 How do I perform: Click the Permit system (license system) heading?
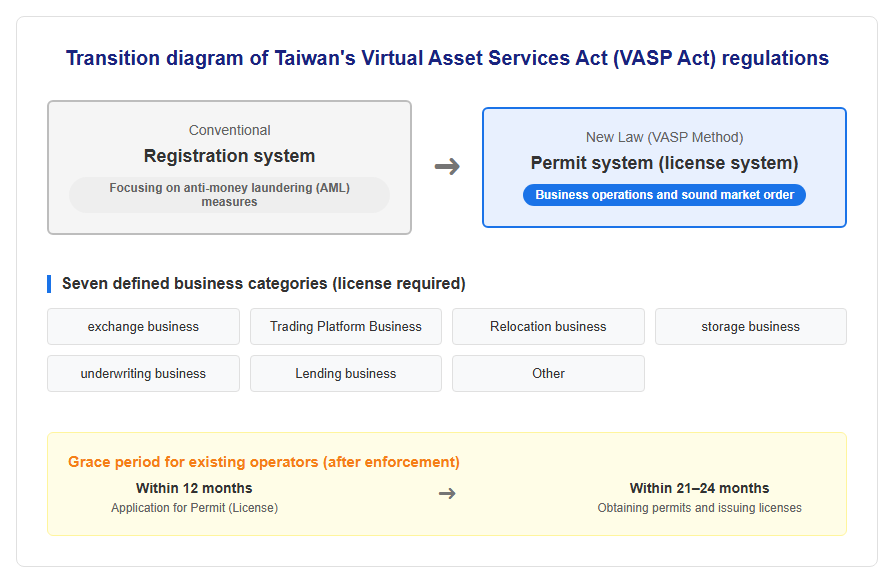pyautogui.click(x=664, y=163)
